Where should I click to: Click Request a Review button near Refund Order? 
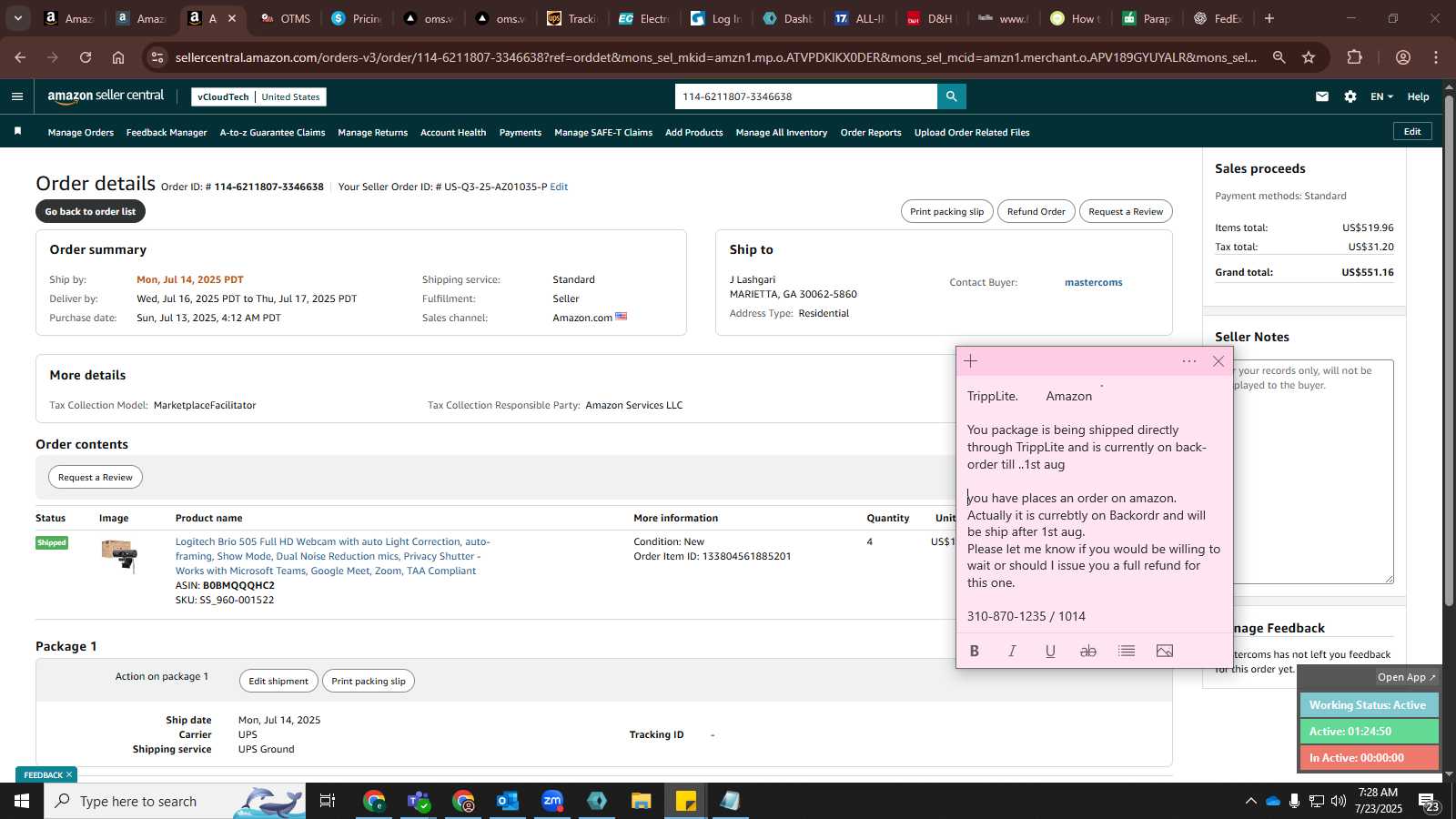[x=1126, y=211]
